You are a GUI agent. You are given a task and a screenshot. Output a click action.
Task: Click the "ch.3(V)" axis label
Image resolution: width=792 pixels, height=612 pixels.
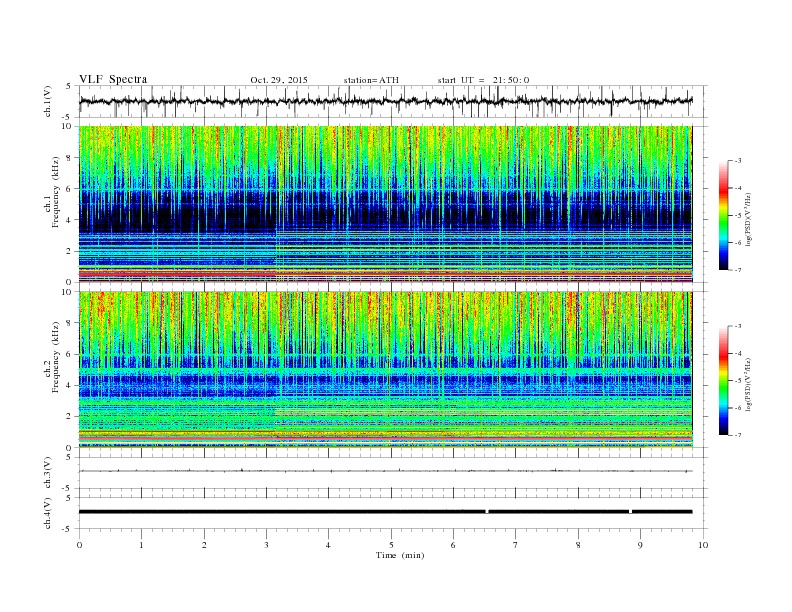click(x=48, y=473)
